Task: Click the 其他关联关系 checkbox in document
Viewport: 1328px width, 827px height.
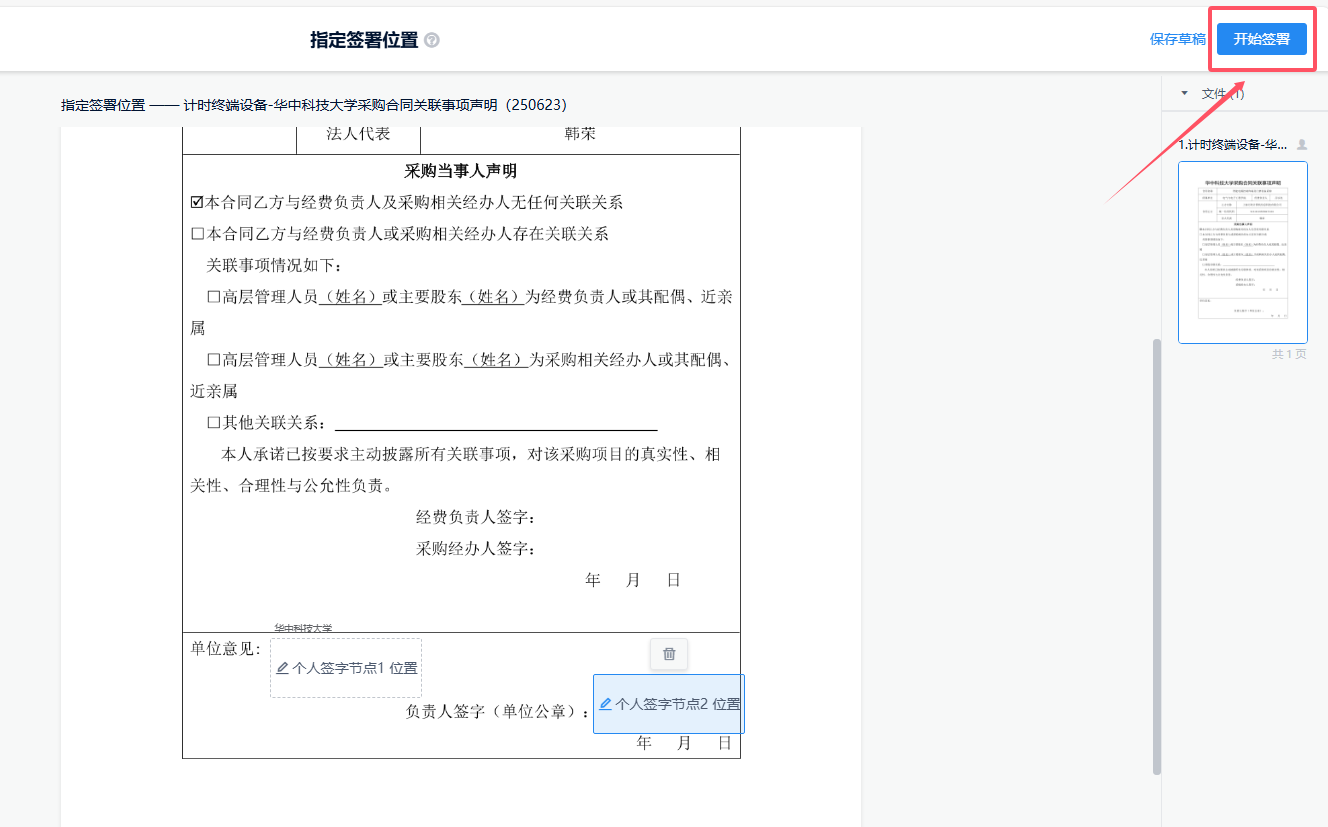Action: [213, 423]
